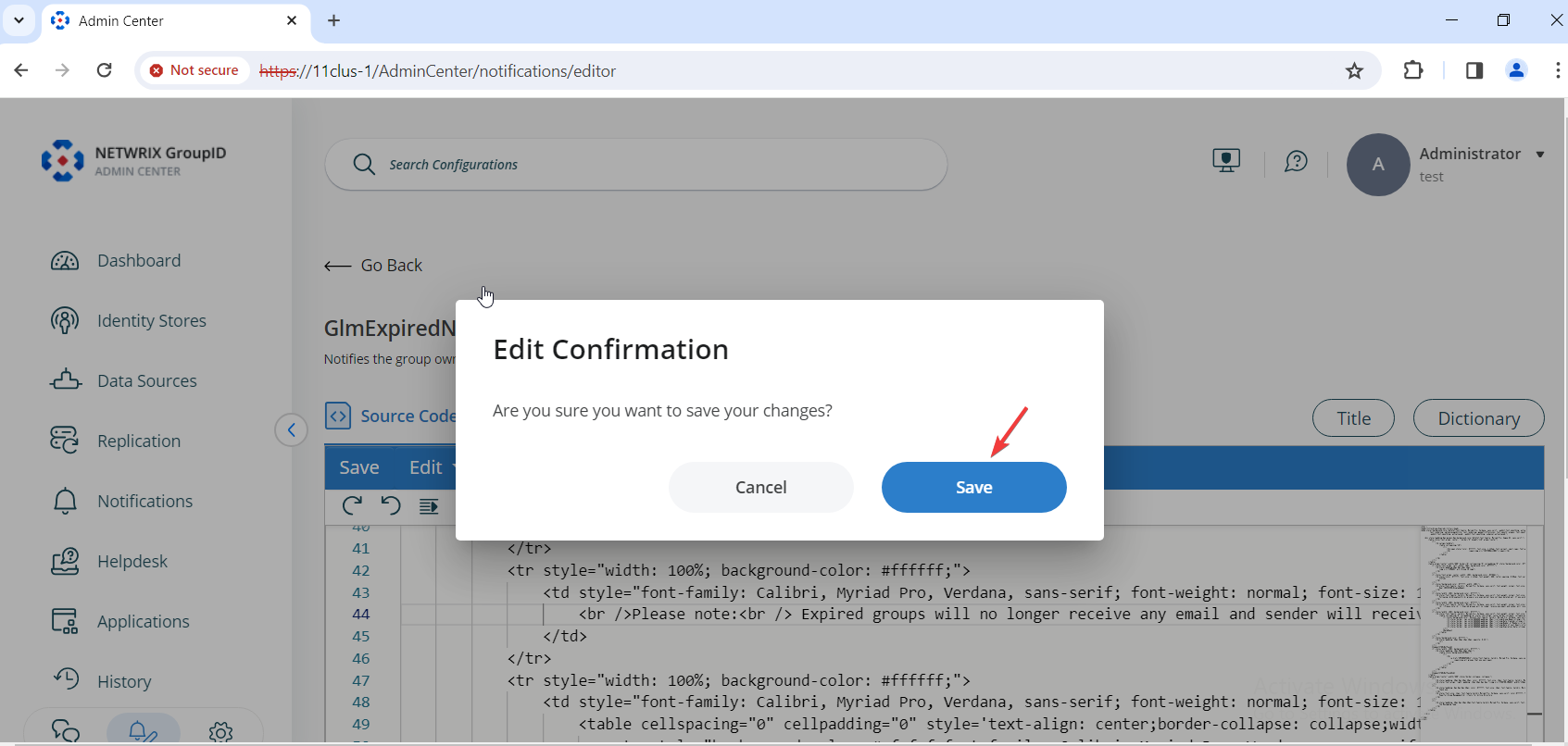Select History in the sidebar
Image resolution: width=1568 pixels, height=746 pixels.
124,681
